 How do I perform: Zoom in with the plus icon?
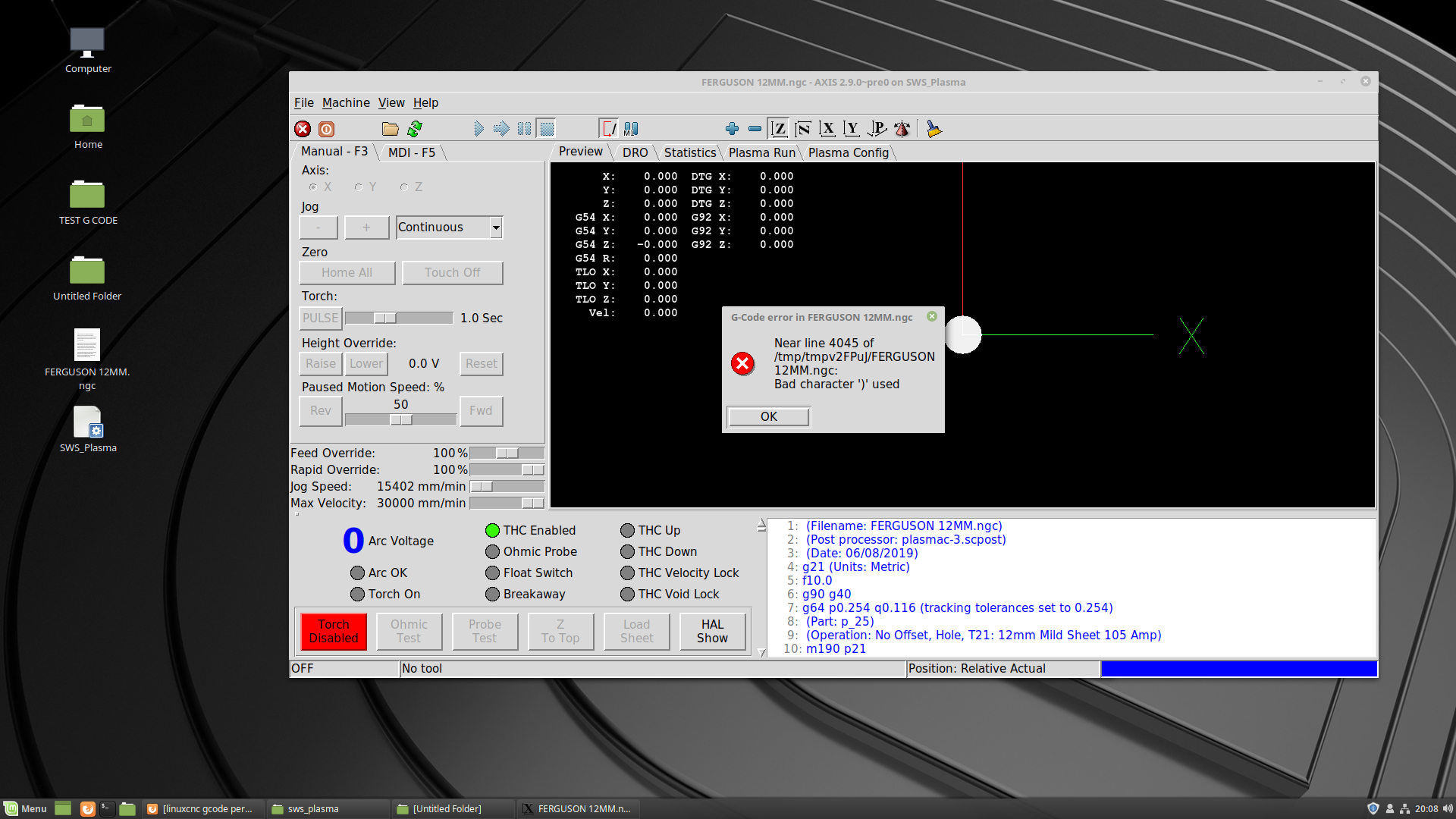point(732,129)
